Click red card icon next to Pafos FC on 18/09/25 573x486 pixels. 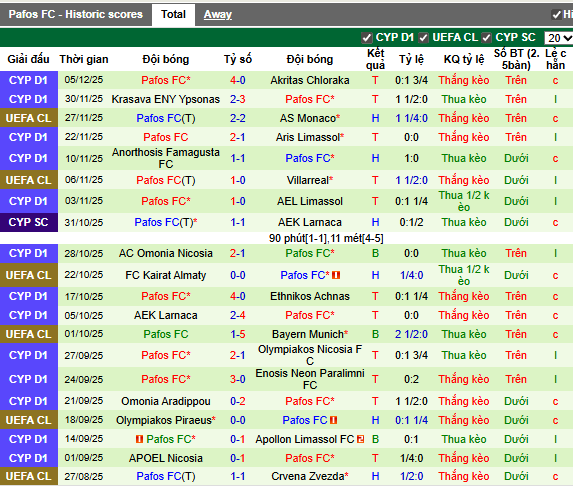pyautogui.click(x=334, y=420)
